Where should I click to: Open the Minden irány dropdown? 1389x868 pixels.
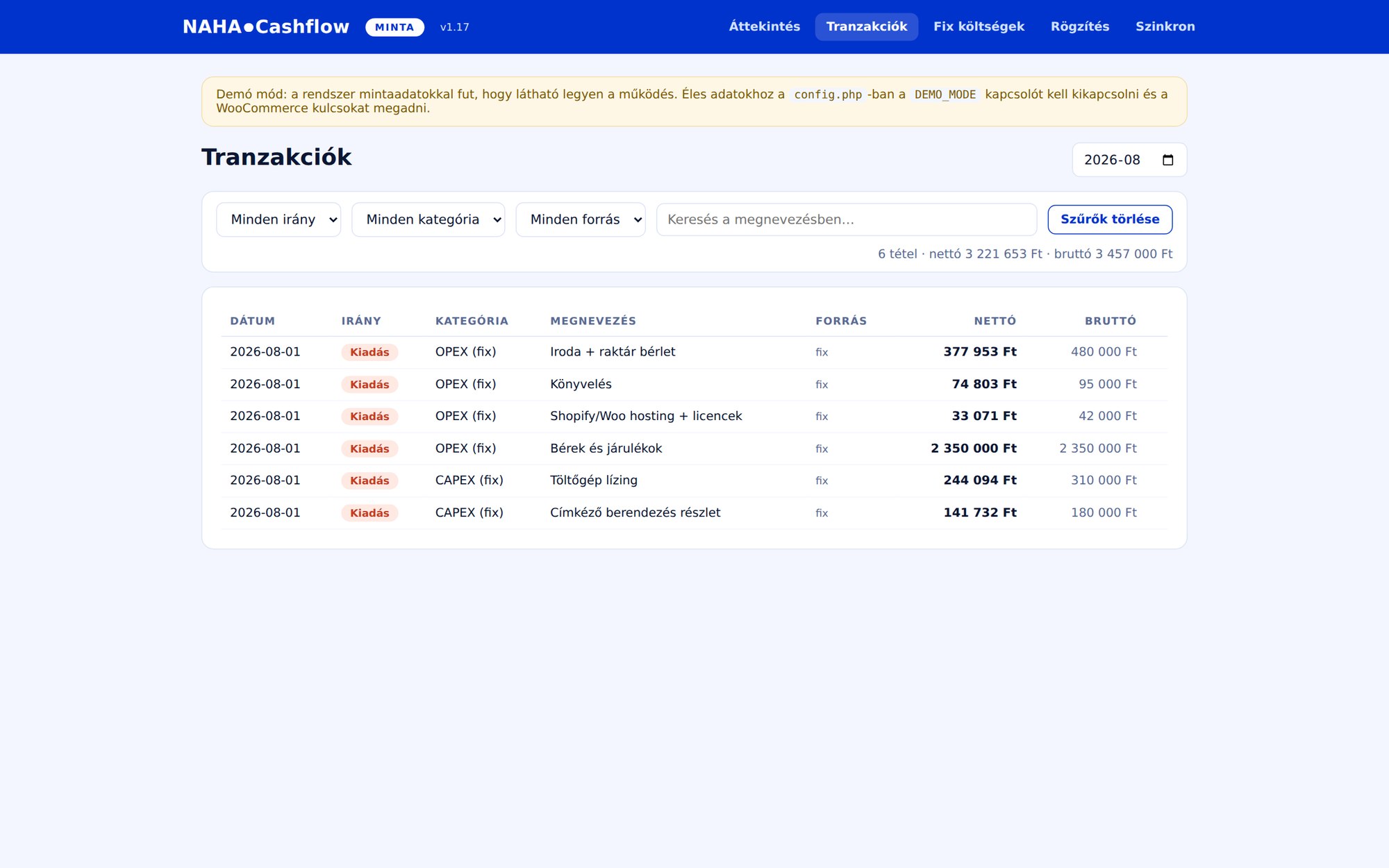click(x=278, y=219)
